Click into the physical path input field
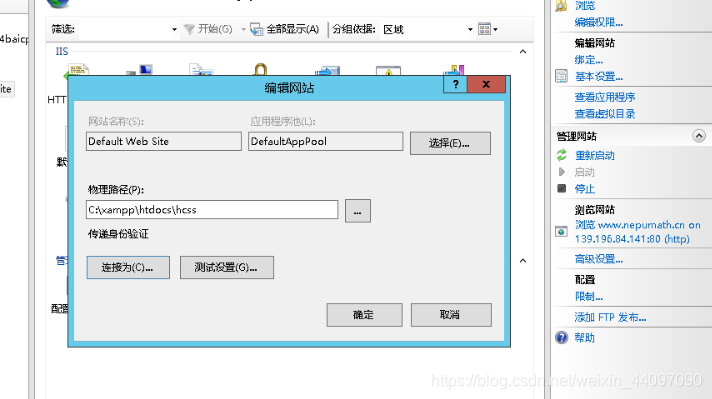 212,210
